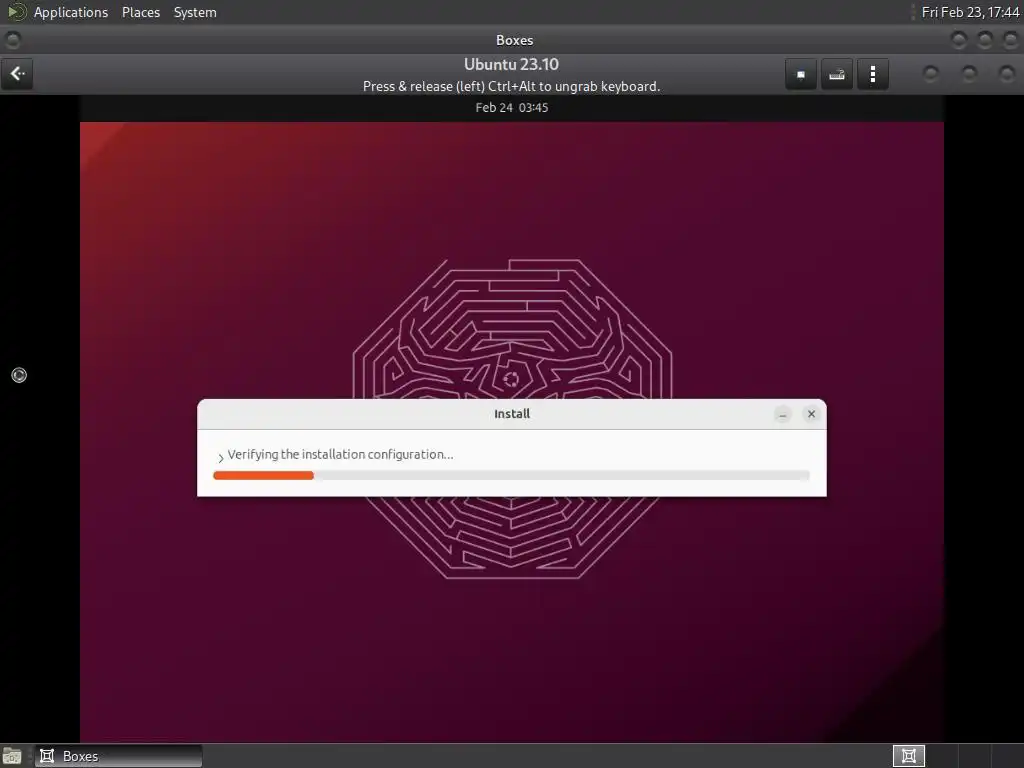Viewport: 1024px width, 768px height.
Task: Click the Install dialog title
Action: [512, 414]
